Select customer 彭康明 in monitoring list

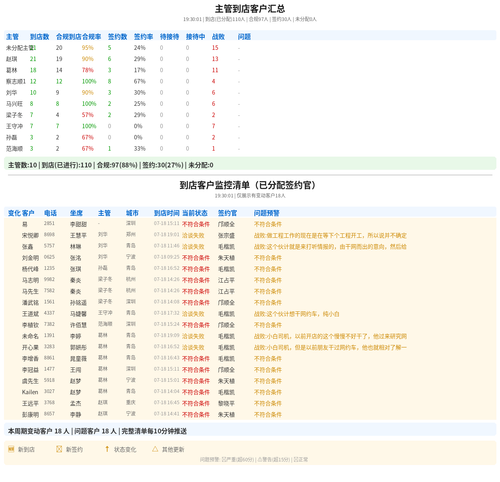(x=30, y=415)
